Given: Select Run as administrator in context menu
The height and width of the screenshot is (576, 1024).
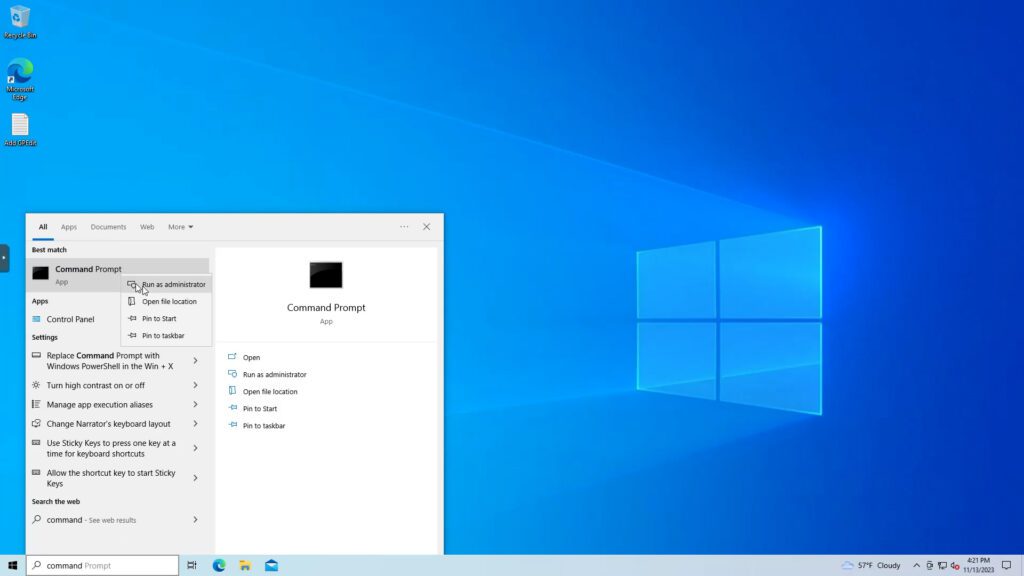Looking at the screenshot, I should pos(173,284).
